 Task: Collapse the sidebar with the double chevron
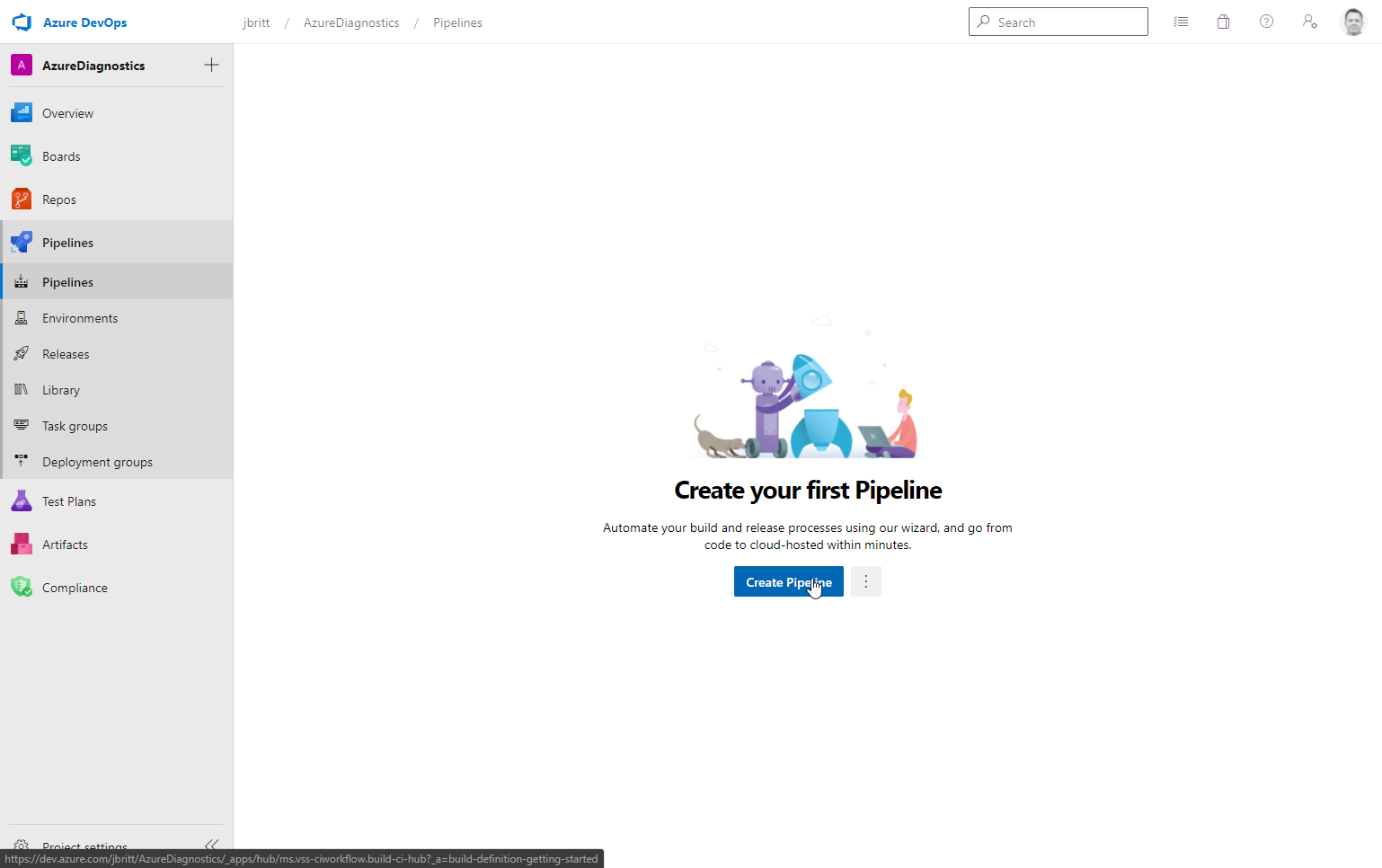click(211, 845)
